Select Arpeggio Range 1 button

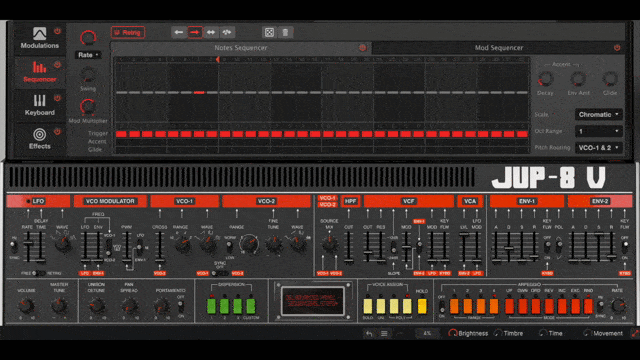[x=454, y=306]
